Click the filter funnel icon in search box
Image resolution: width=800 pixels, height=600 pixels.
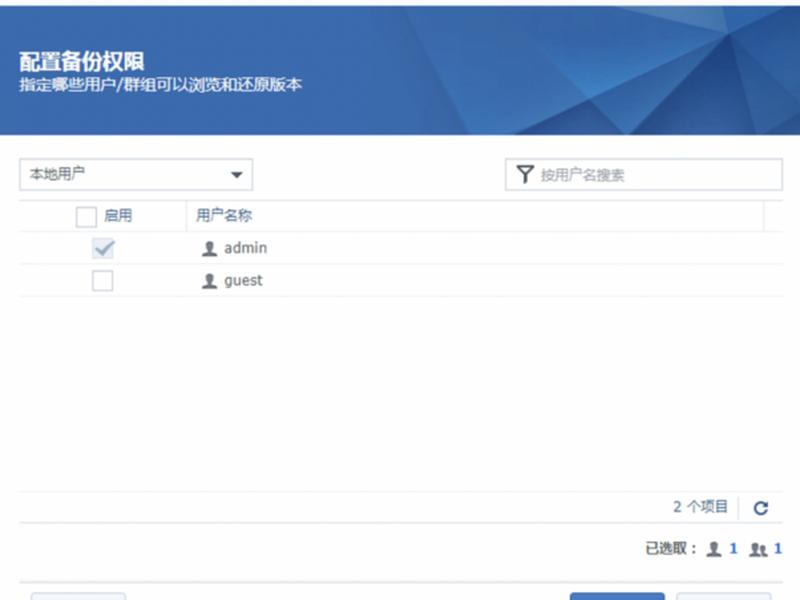[x=524, y=174]
